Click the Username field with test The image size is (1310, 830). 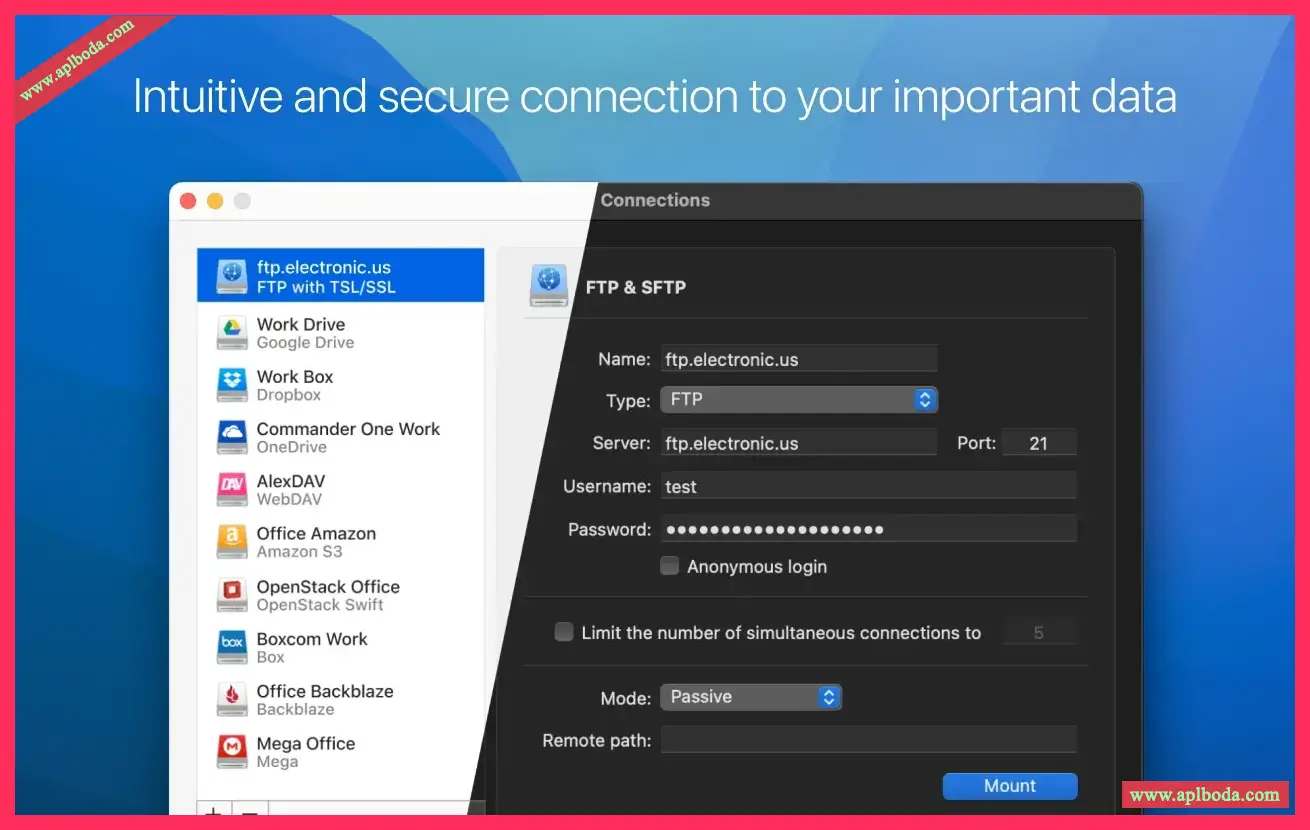point(868,486)
